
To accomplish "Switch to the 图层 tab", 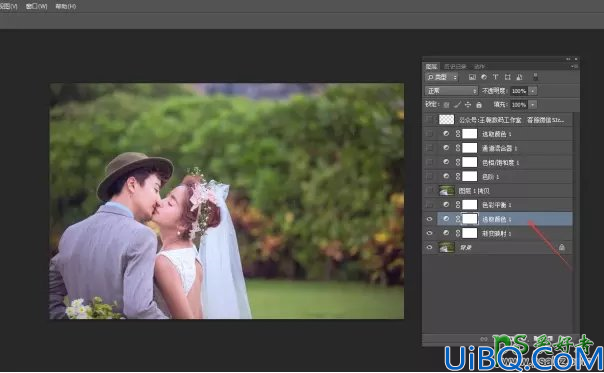I will coord(431,66).
